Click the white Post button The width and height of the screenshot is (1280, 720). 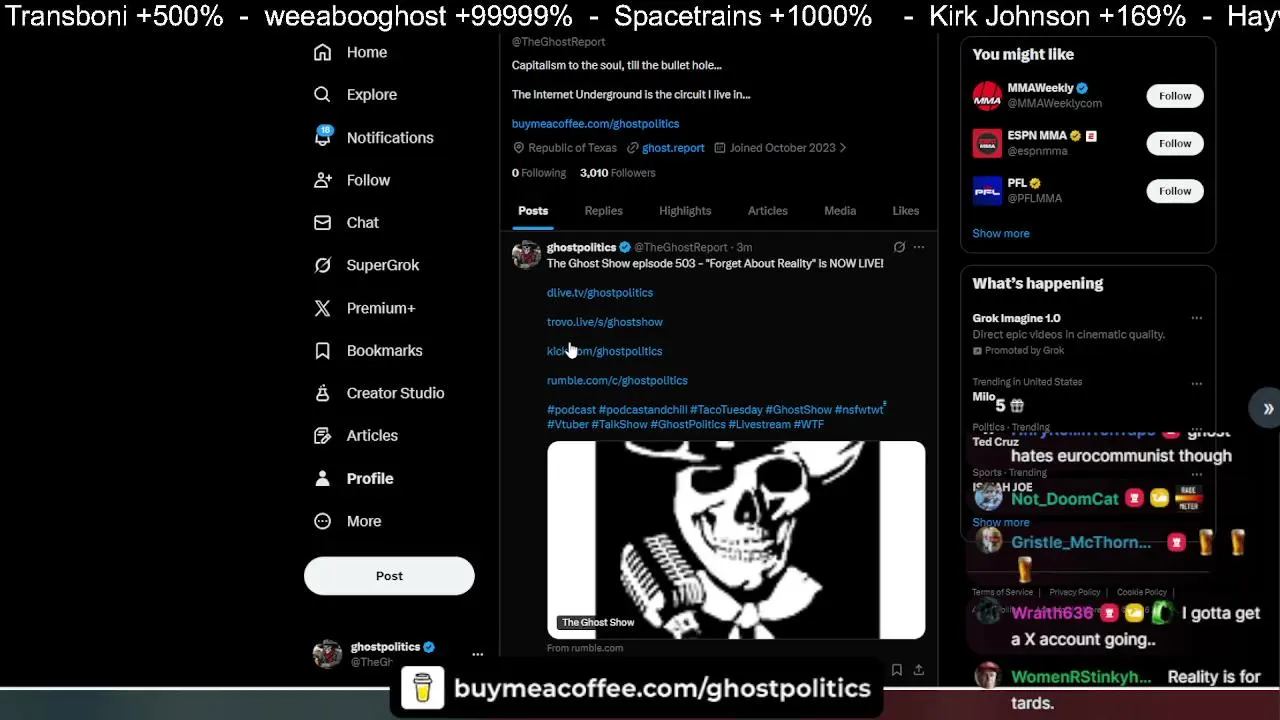[x=389, y=576]
